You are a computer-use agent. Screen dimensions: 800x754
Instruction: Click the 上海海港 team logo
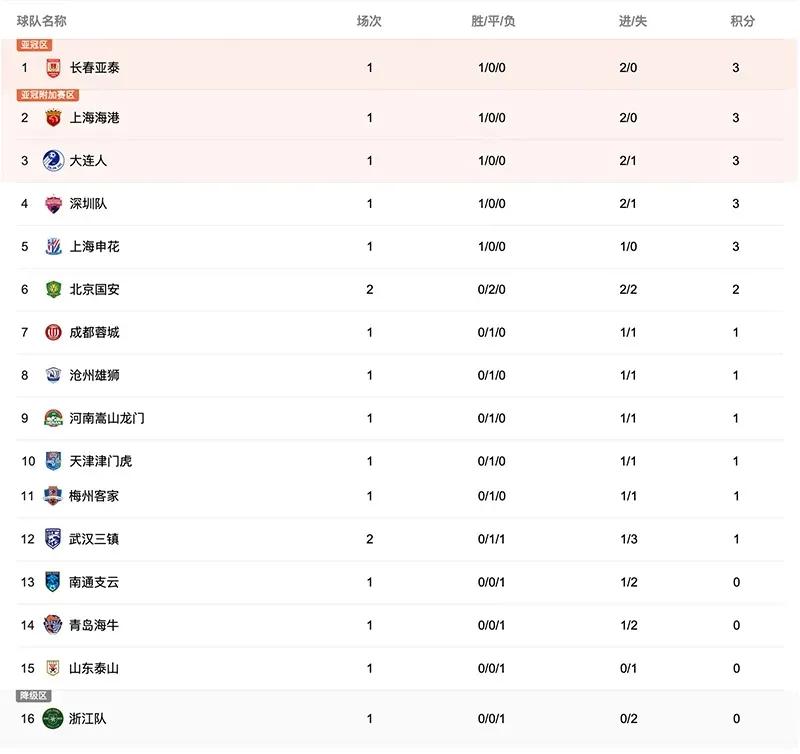[x=53, y=118]
